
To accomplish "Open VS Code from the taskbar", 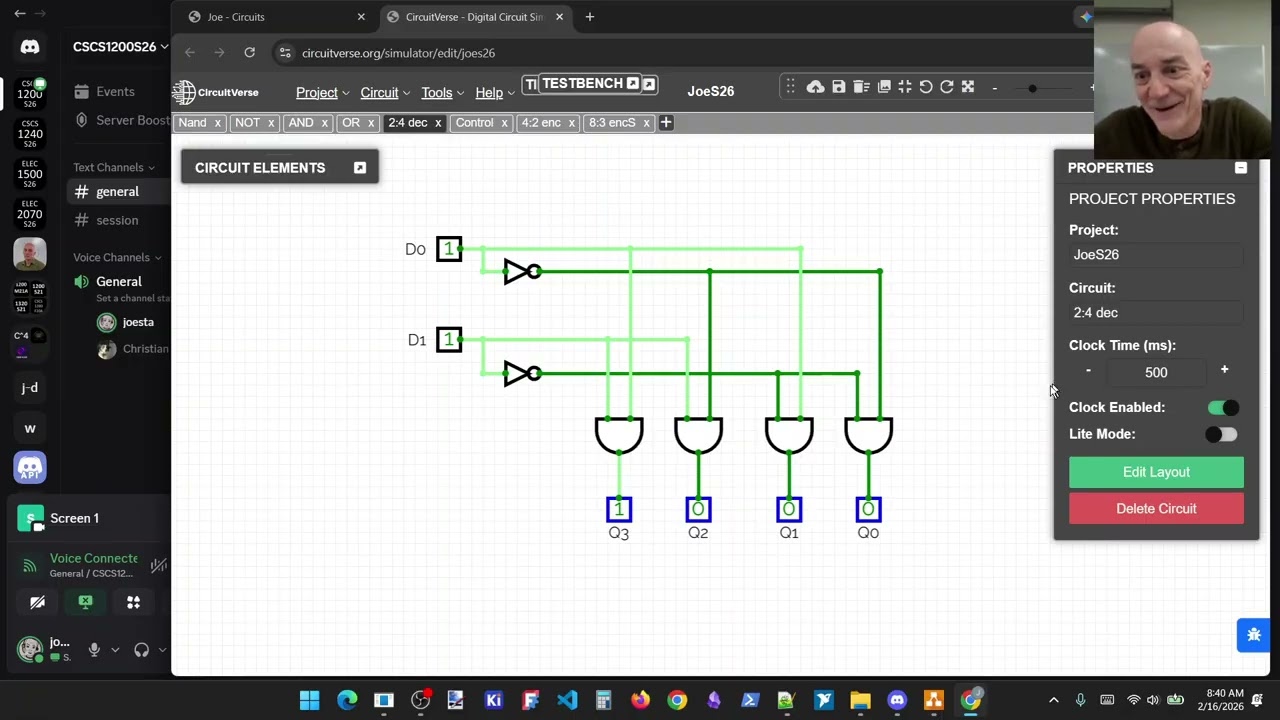I will 567,700.
